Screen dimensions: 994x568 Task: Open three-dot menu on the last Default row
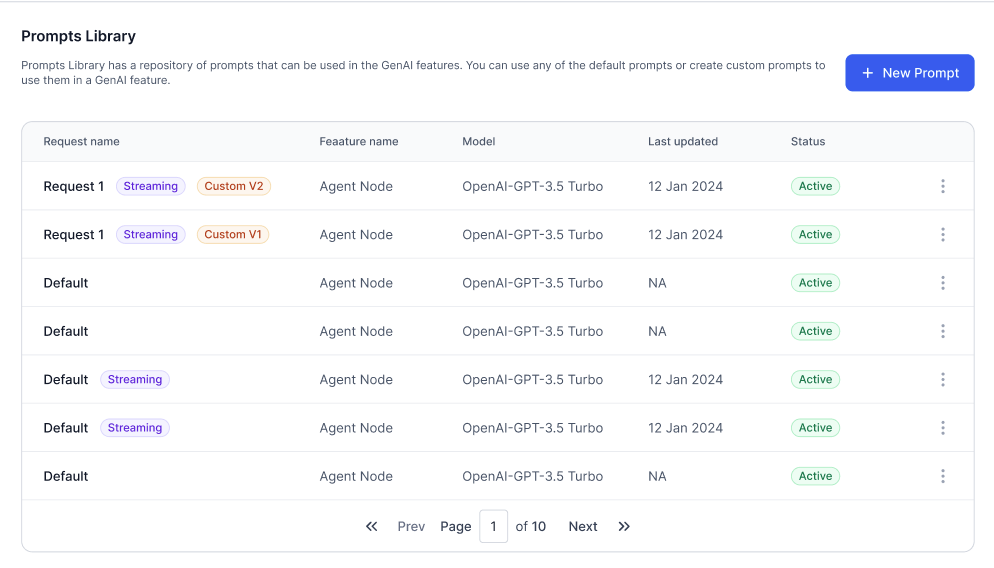tap(942, 476)
